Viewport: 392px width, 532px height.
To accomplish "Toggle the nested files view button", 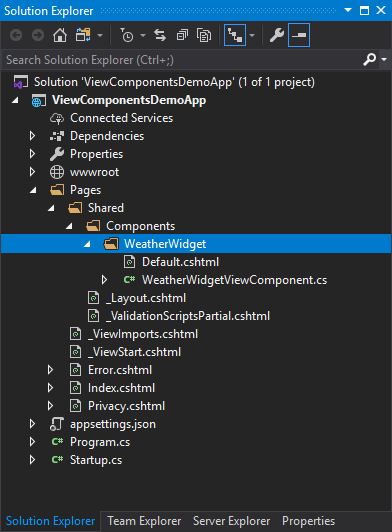I will 235,35.
